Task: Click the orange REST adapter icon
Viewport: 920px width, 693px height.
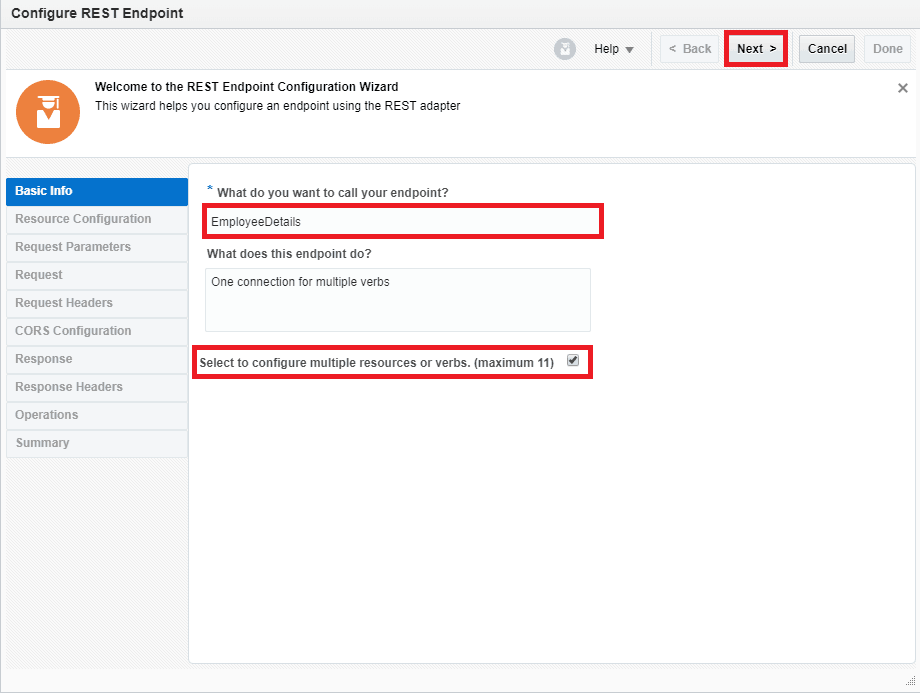Action: [47, 111]
